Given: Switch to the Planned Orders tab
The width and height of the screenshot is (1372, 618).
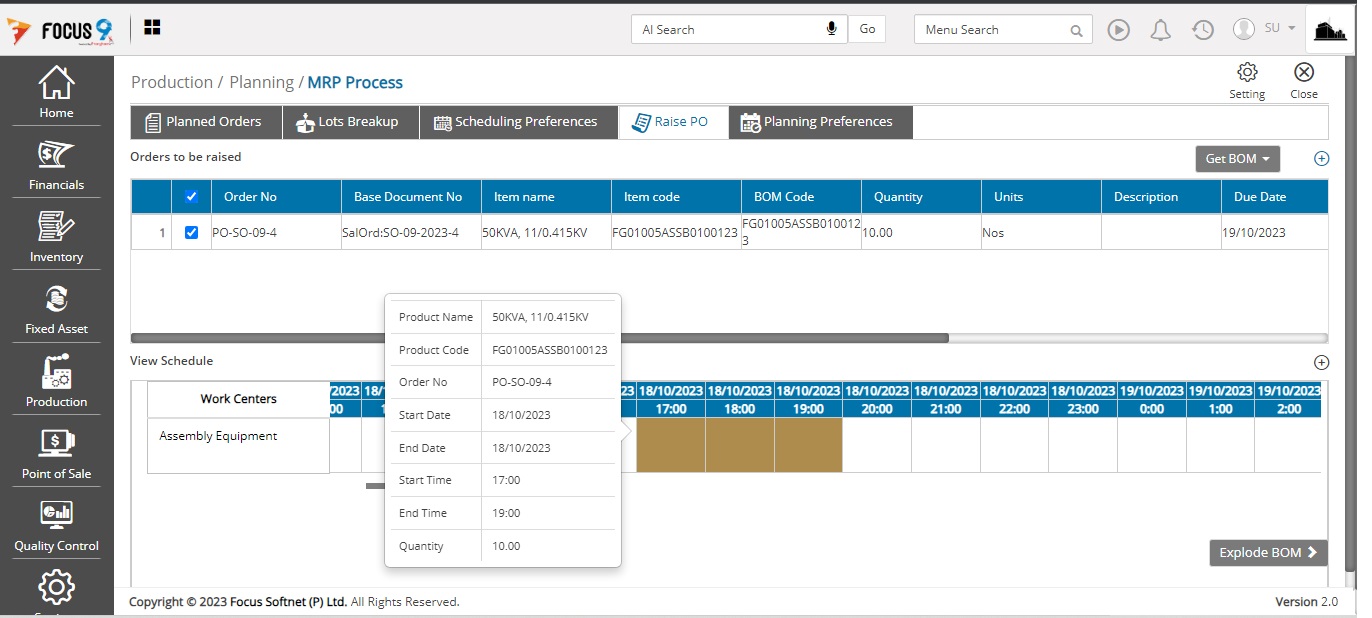Looking at the screenshot, I should pyautogui.click(x=205, y=122).
